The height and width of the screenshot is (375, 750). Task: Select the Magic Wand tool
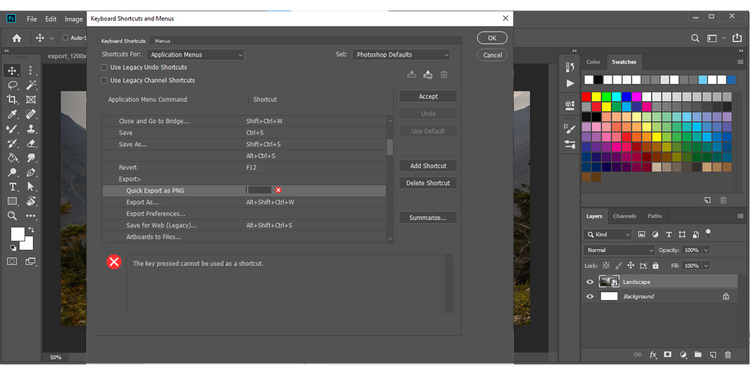pyautogui.click(x=31, y=85)
